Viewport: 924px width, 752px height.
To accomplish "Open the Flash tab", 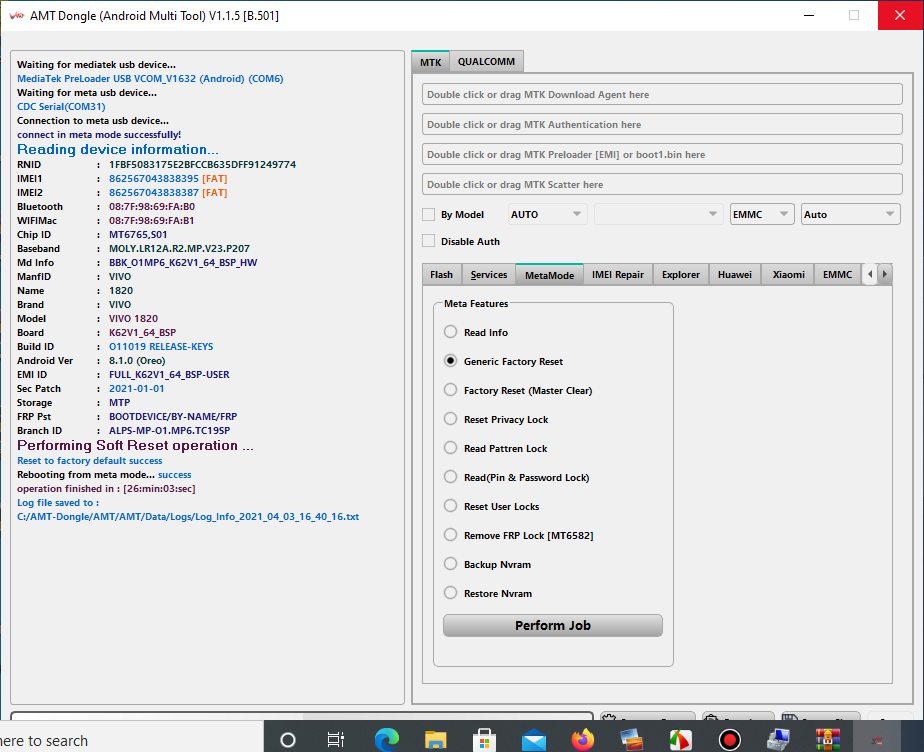I will [x=441, y=275].
